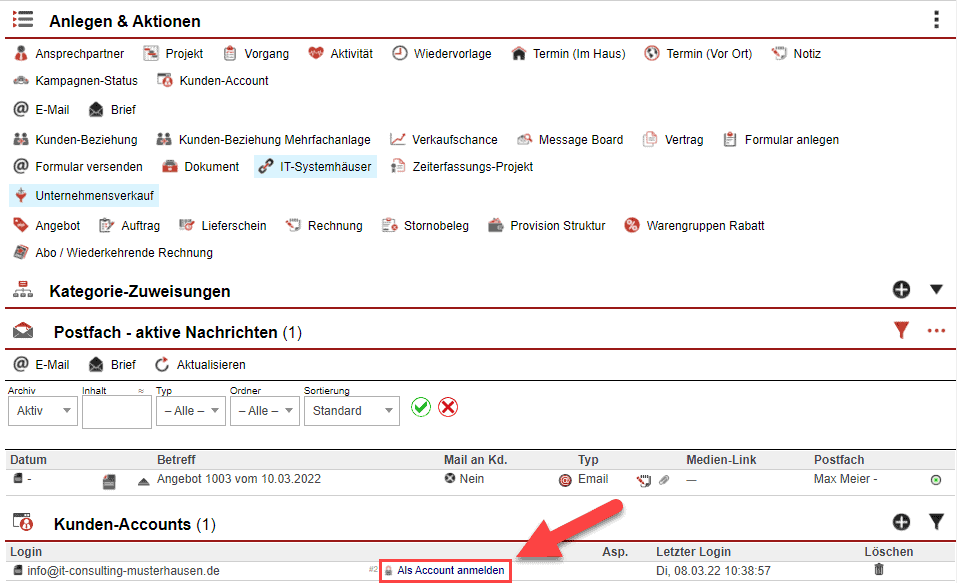This screenshot has width=957, height=583.
Task: Open the Sortierung dropdown
Action: click(350, 411)
